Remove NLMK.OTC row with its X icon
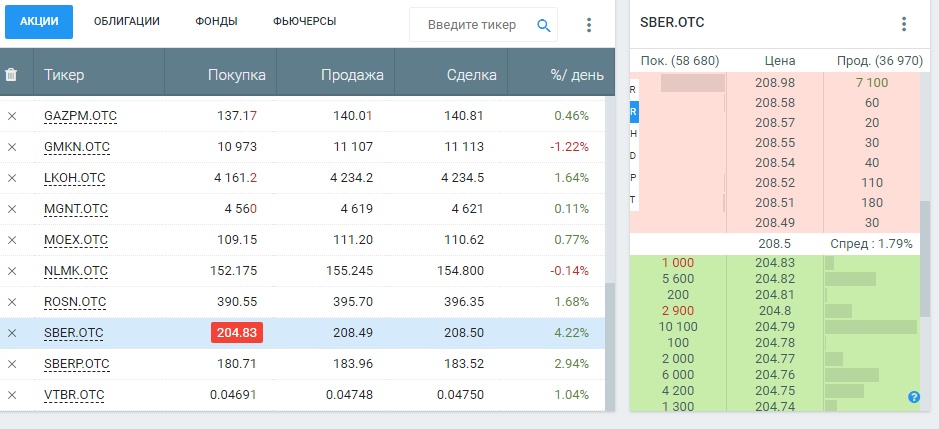Screen dimensions: 939x429 [12, 271]
